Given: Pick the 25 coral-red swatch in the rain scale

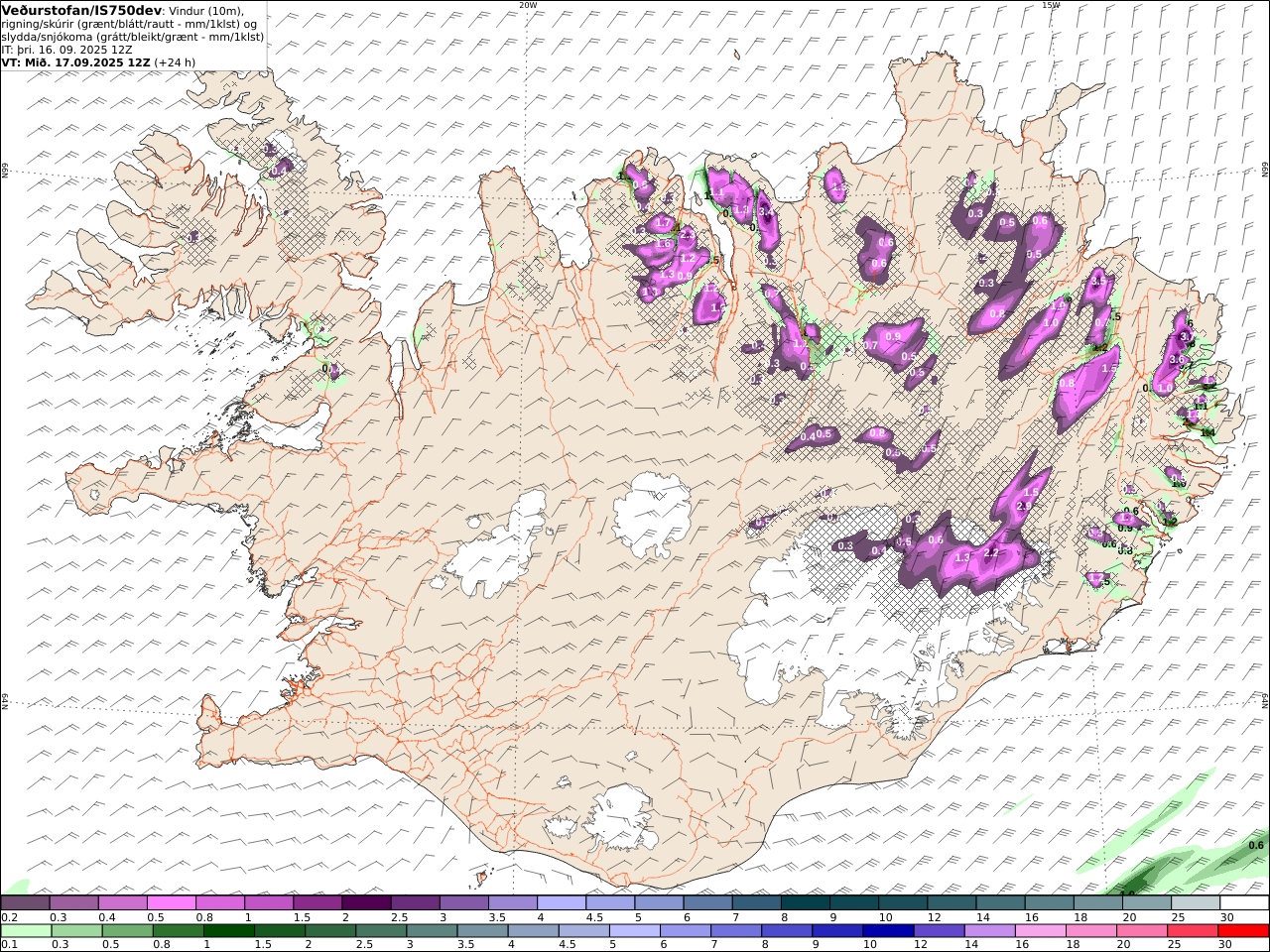Looking at the screenshot, I should [x=1192, y=931].
